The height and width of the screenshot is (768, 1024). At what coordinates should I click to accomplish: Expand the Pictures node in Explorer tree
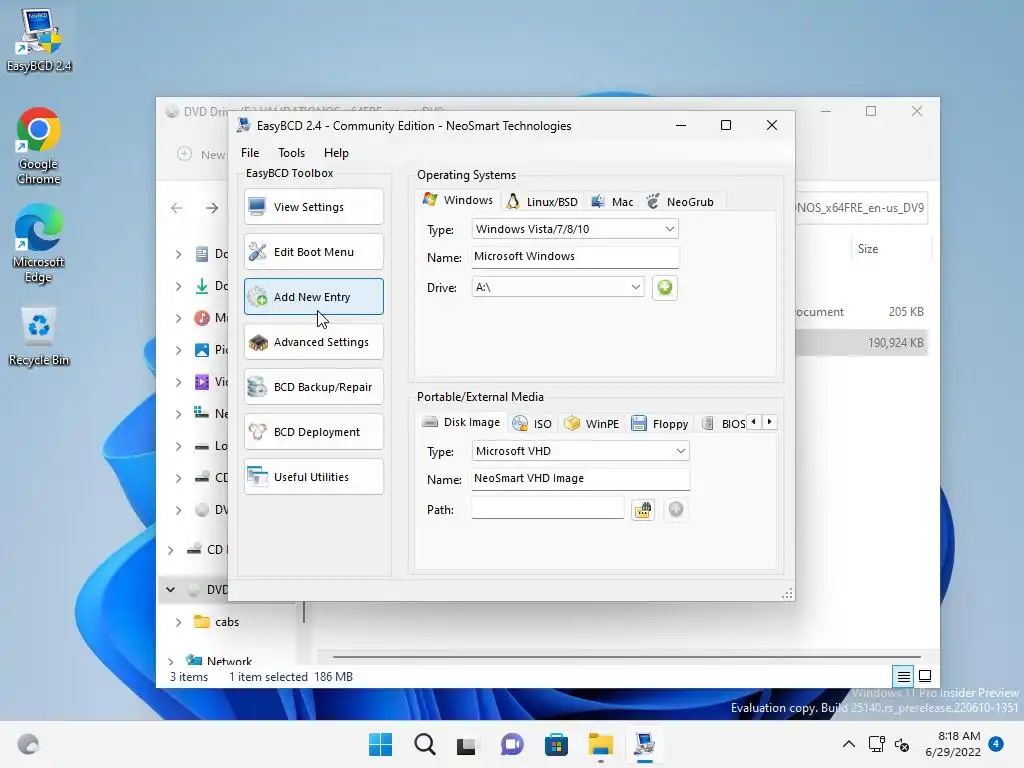tap(178, 351)
